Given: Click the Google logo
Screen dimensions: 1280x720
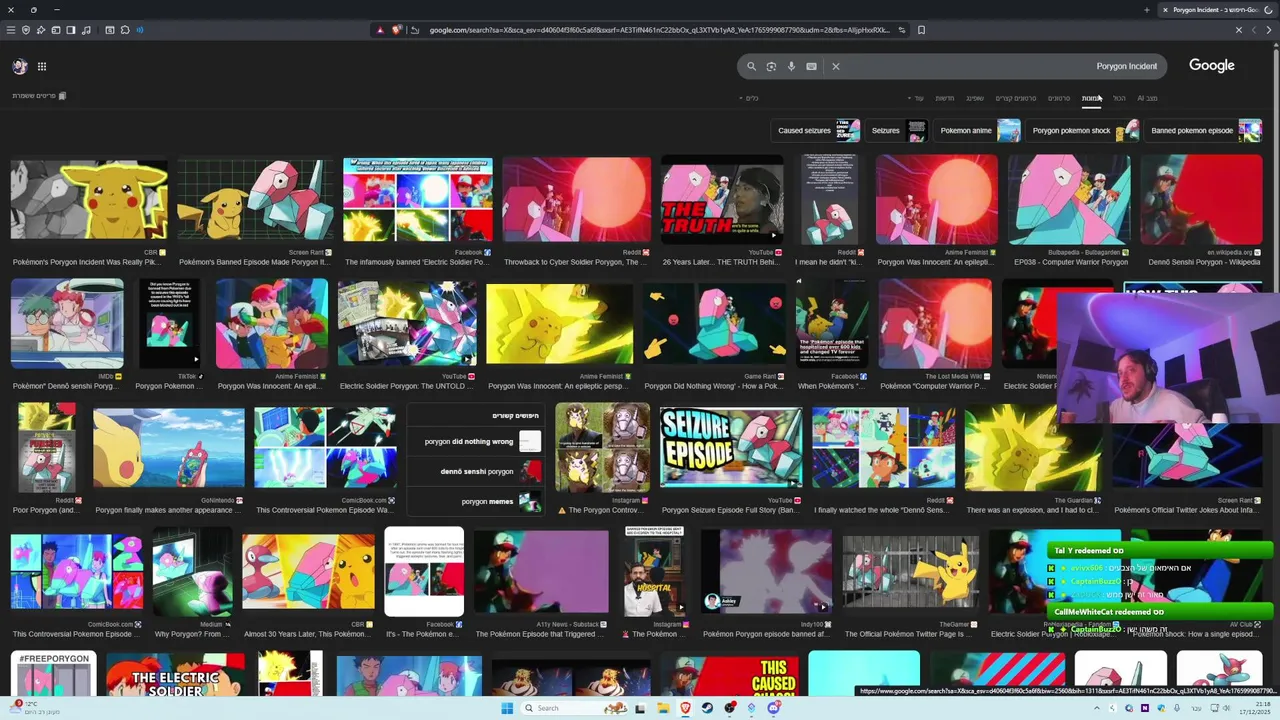Looking at the screenshot, I should [1212, 65].
